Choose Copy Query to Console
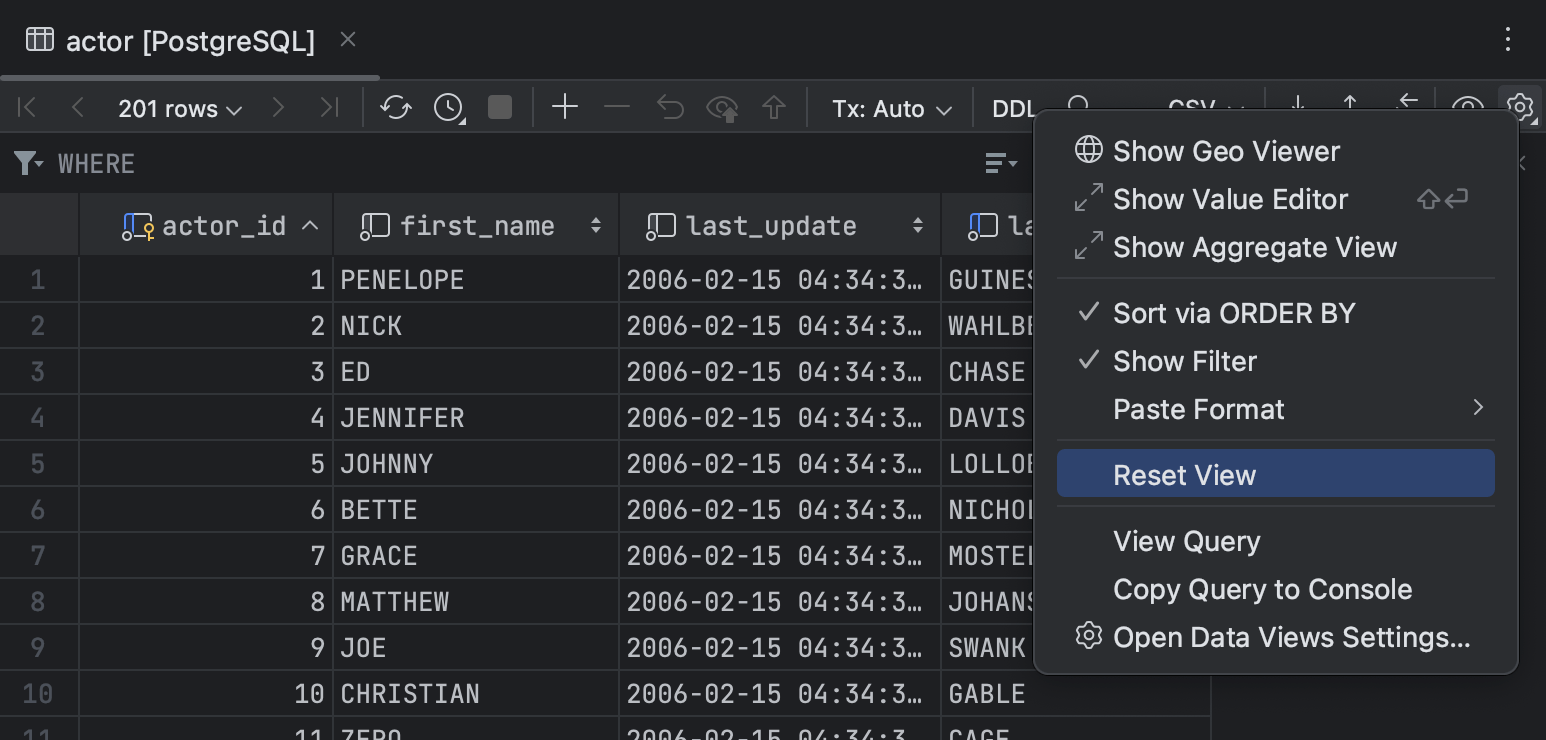Screen dimensions: 1546x740 tap(1262, 589)
